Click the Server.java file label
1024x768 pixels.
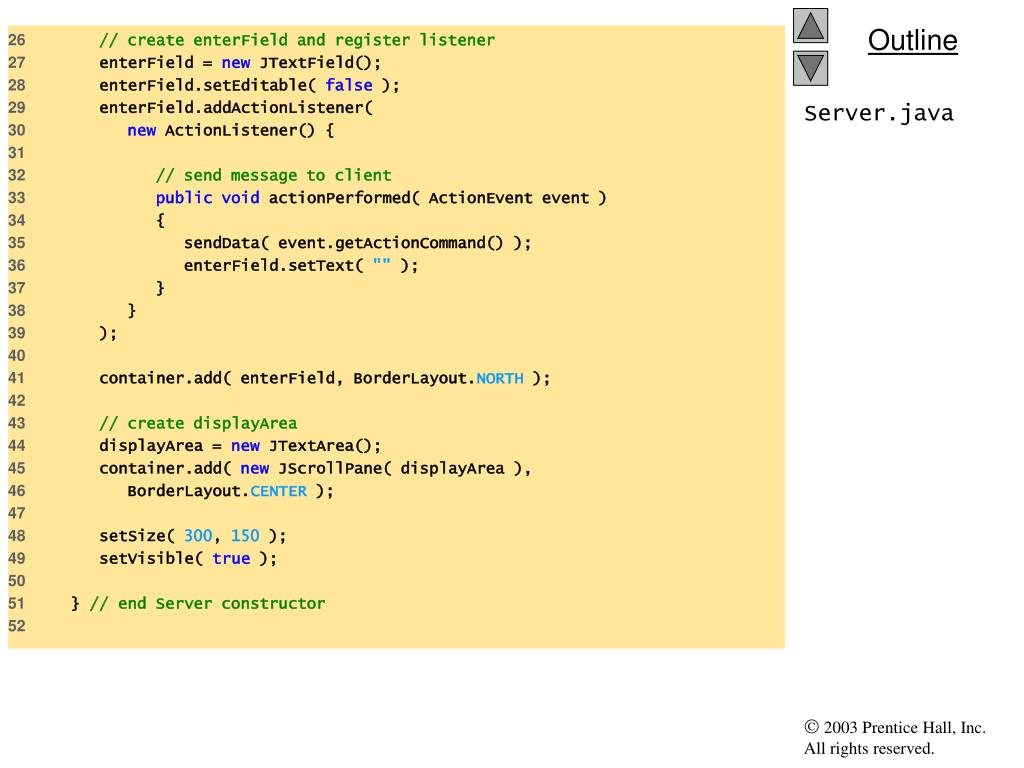pos(879,113)
